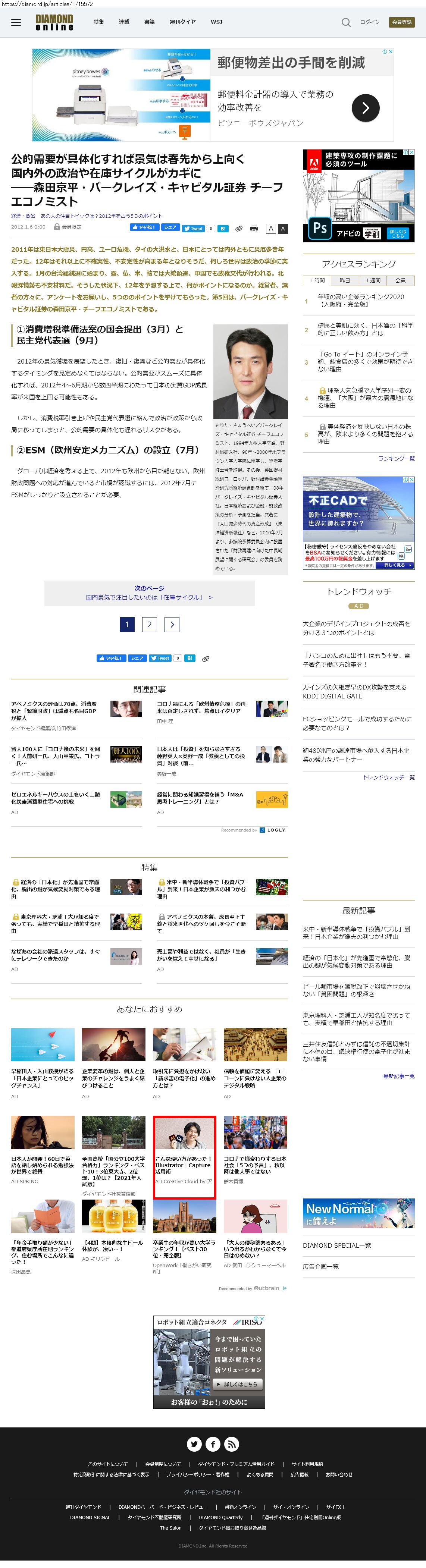Select the 昨日 ranking tab
426x1568 pixels.
point(344,281)
